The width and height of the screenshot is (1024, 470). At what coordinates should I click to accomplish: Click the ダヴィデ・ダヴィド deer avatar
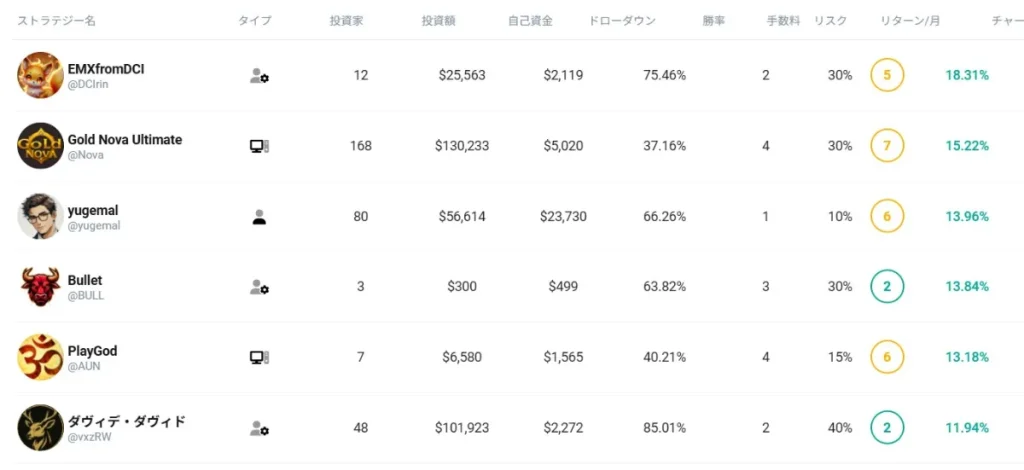pos(40,428)
